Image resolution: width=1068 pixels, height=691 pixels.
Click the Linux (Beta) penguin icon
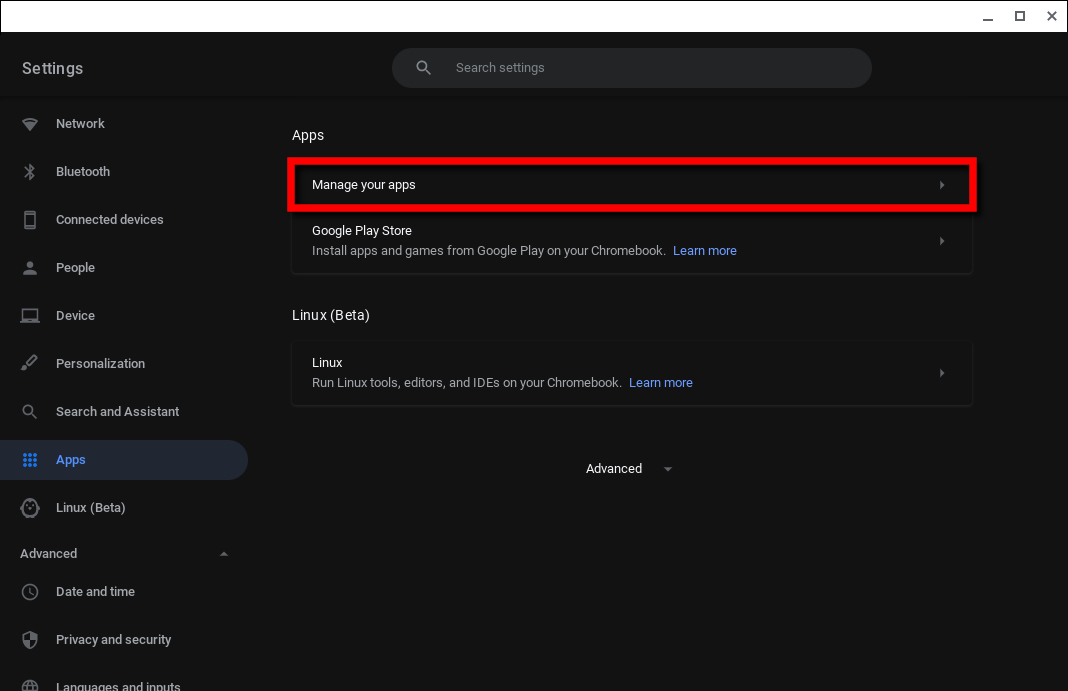pyautogui.click(x=30, y=508)
